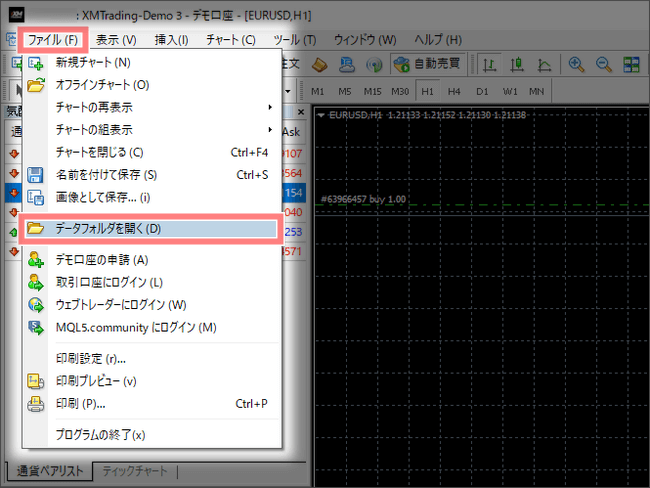Click order line #63966457 buy 1.00
This screenshot has height=488, width=650.
tap(363, 199)
